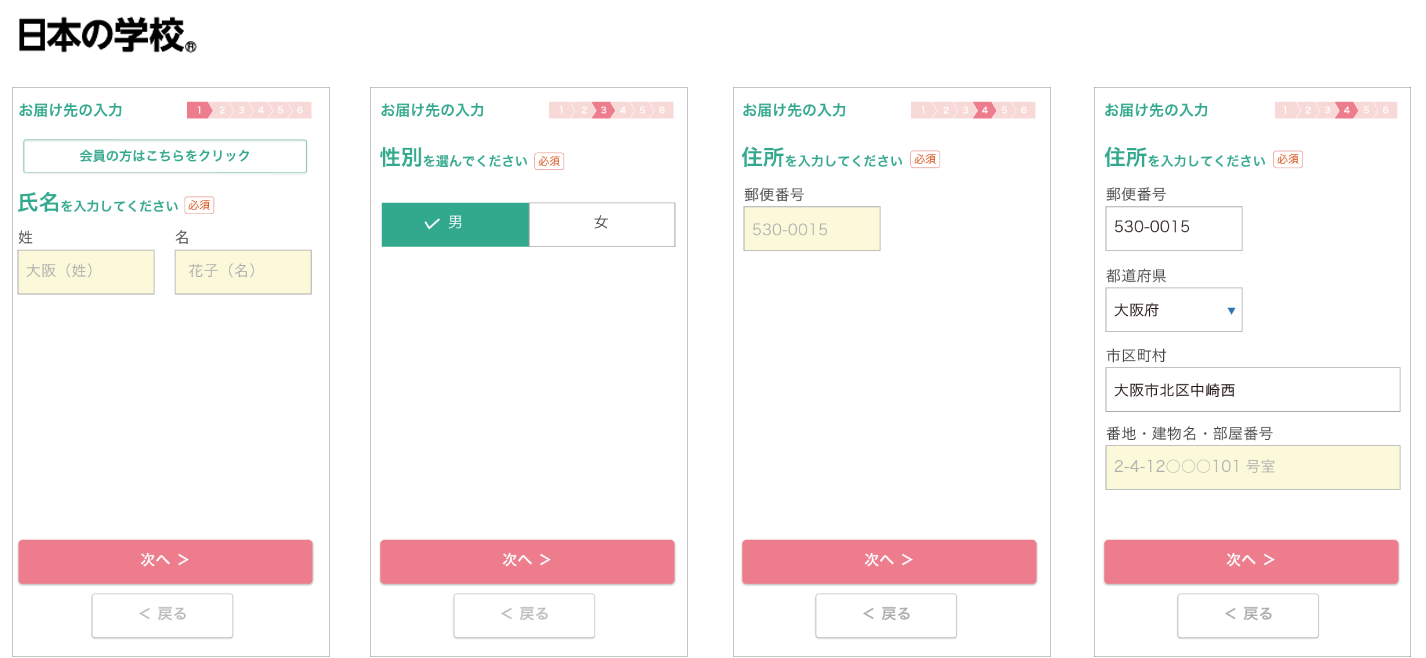Click 次へ in the gender selection panel

527,561
